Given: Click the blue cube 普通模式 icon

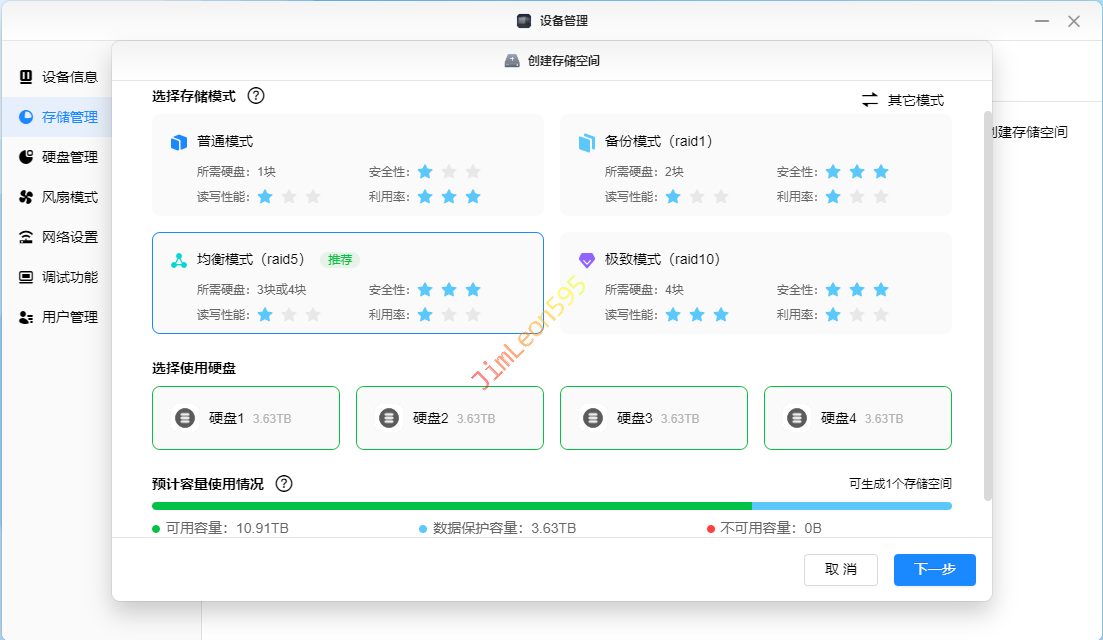Looking at the screenshot, I should pyautogui.click(x=179, y=142).
